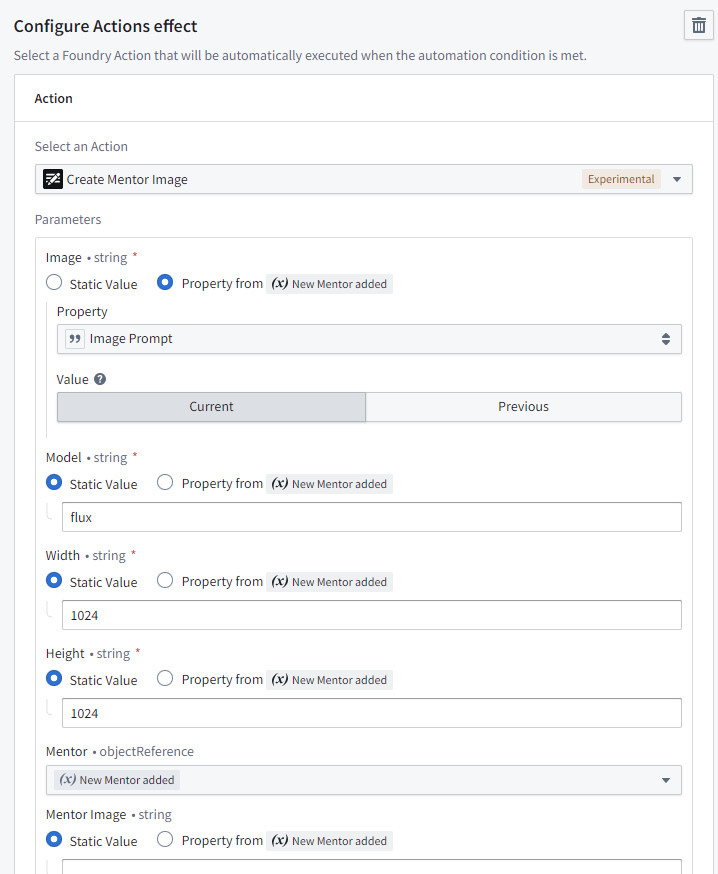This screenshot has width=718, height=874.
Task: Switch to the Current value tab
Action: point(211,407)
